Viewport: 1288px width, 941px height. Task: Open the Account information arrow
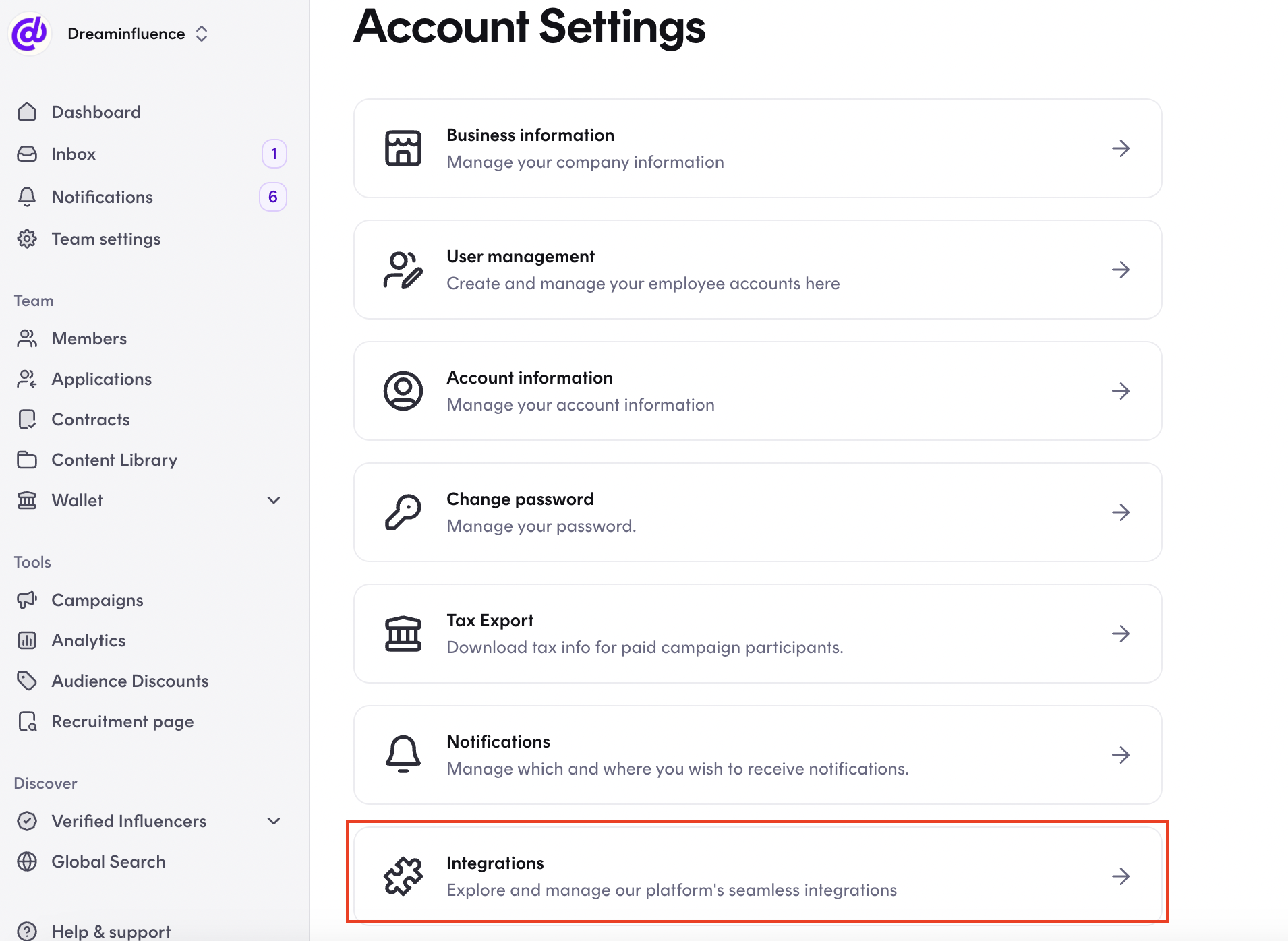pos(1121,391)
